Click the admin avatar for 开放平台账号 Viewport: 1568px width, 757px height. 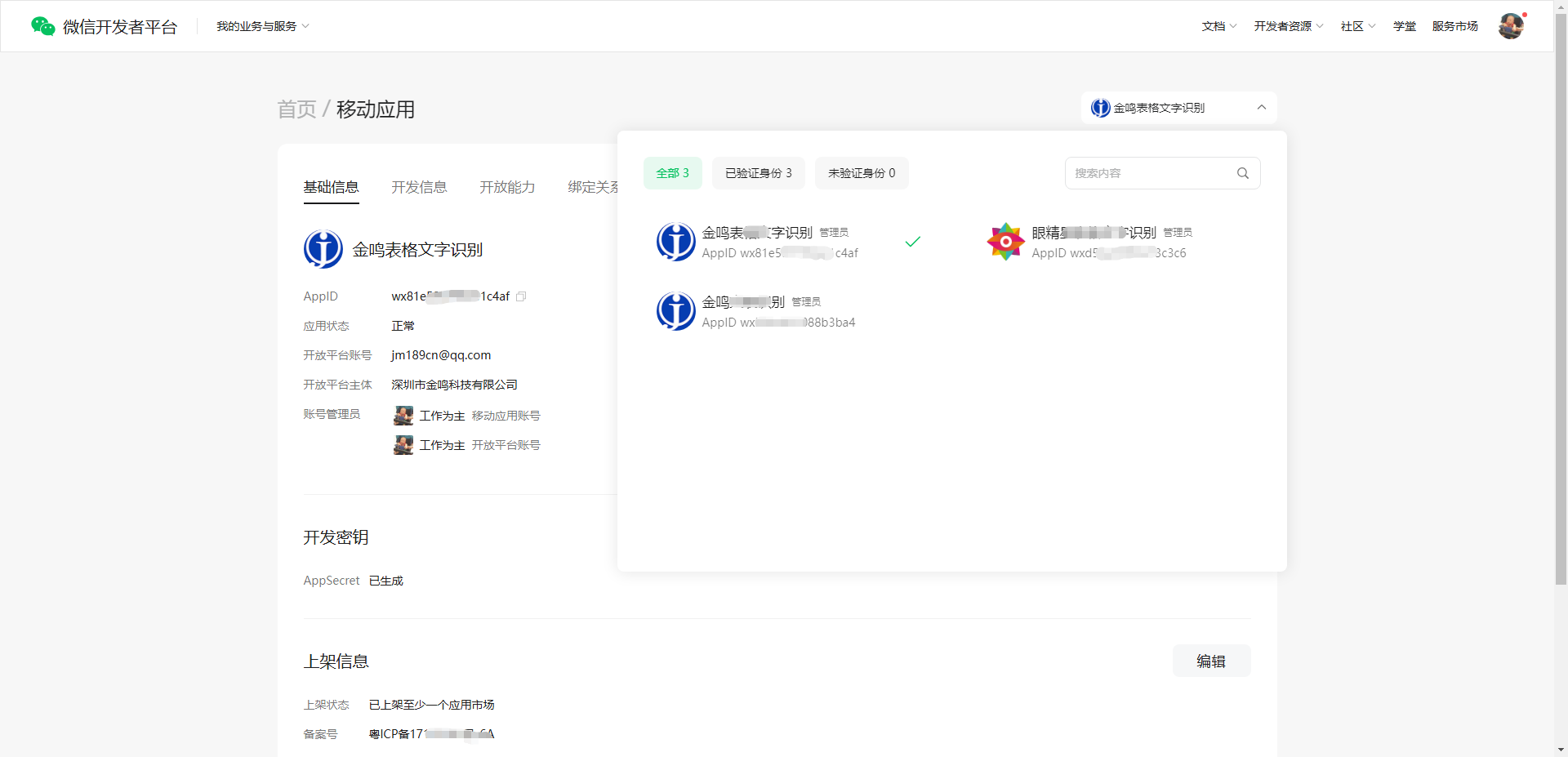point(403,445)
